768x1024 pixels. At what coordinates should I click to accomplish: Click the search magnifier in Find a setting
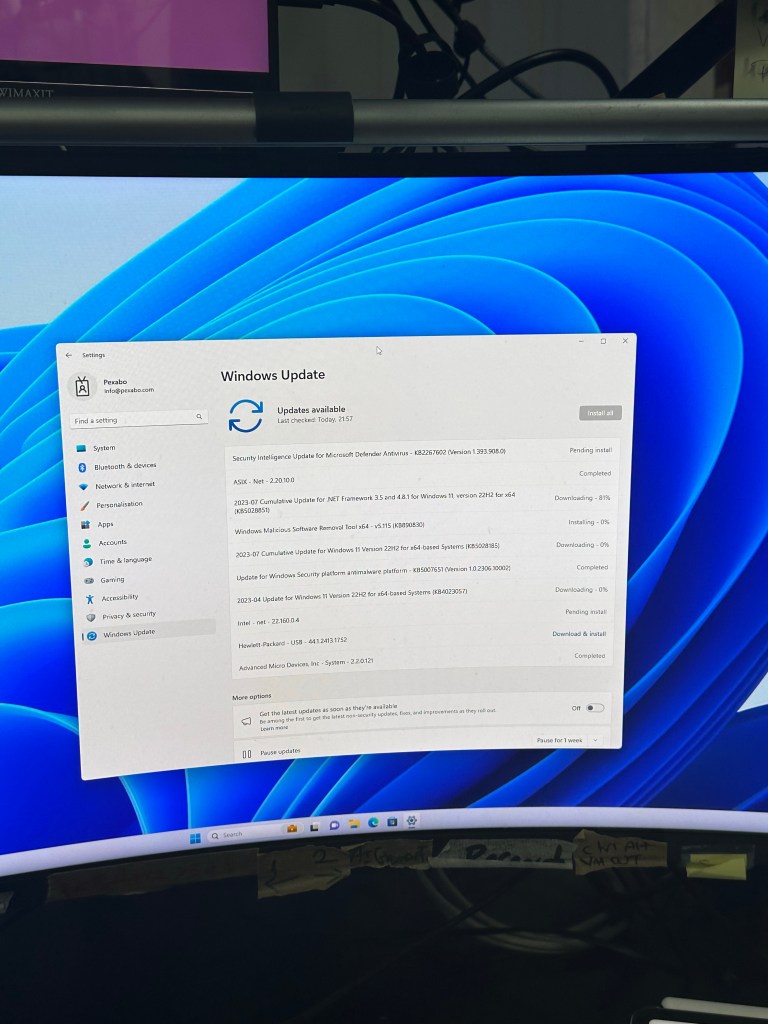point(199,417)
